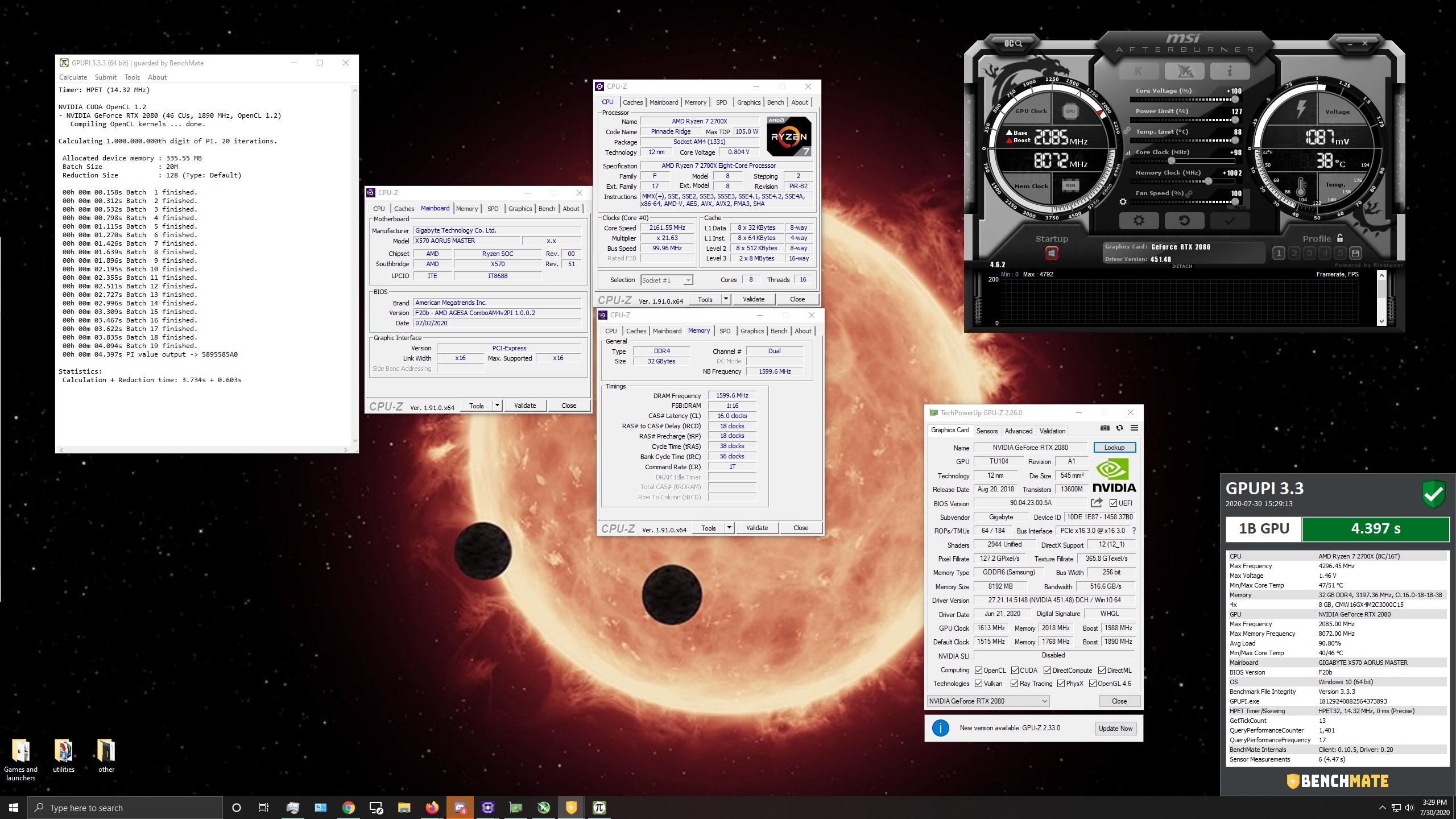Show hidden system tray icons chevron

(x=1383, y=808)
